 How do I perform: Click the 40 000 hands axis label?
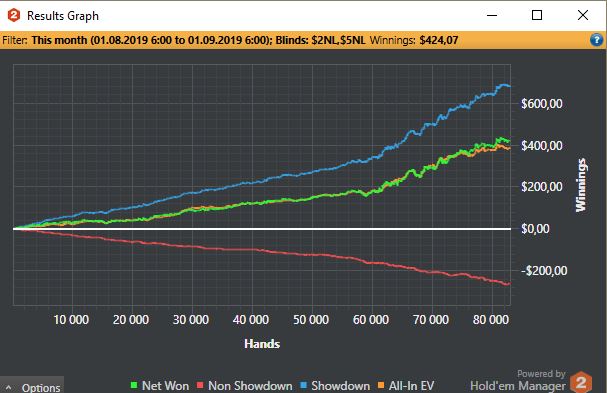click(251, 320)
